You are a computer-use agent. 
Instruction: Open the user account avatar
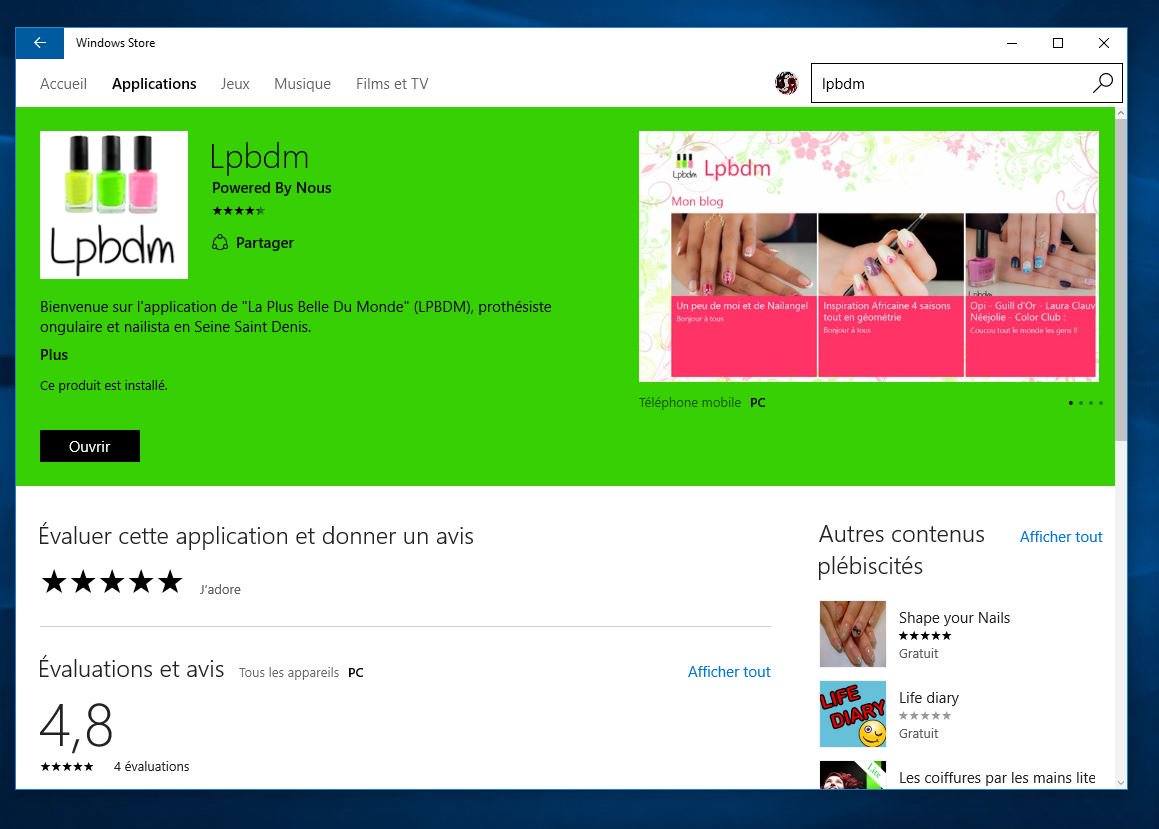tap(786, 83)
